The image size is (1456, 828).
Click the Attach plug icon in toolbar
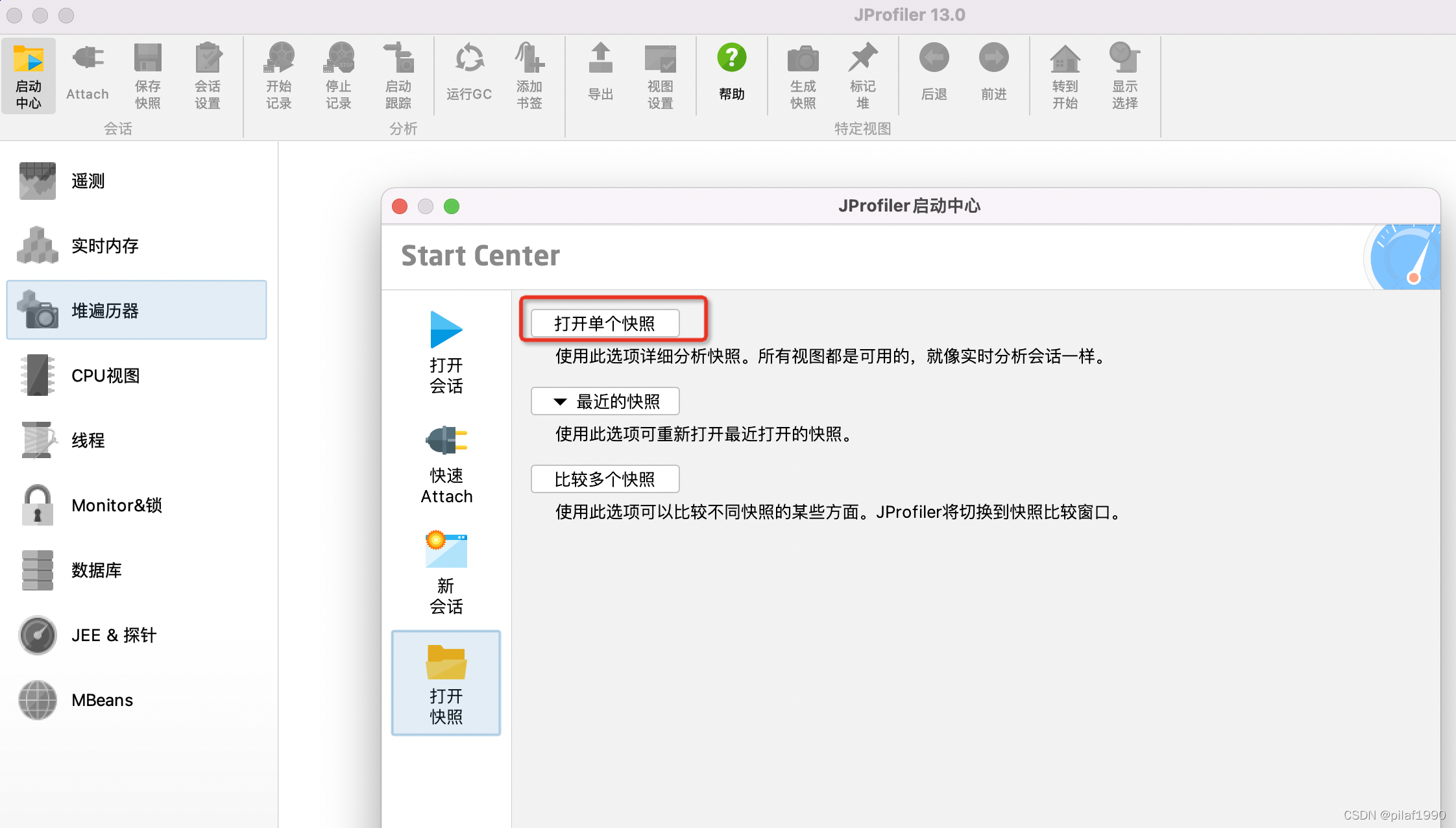tap(88, 58)
